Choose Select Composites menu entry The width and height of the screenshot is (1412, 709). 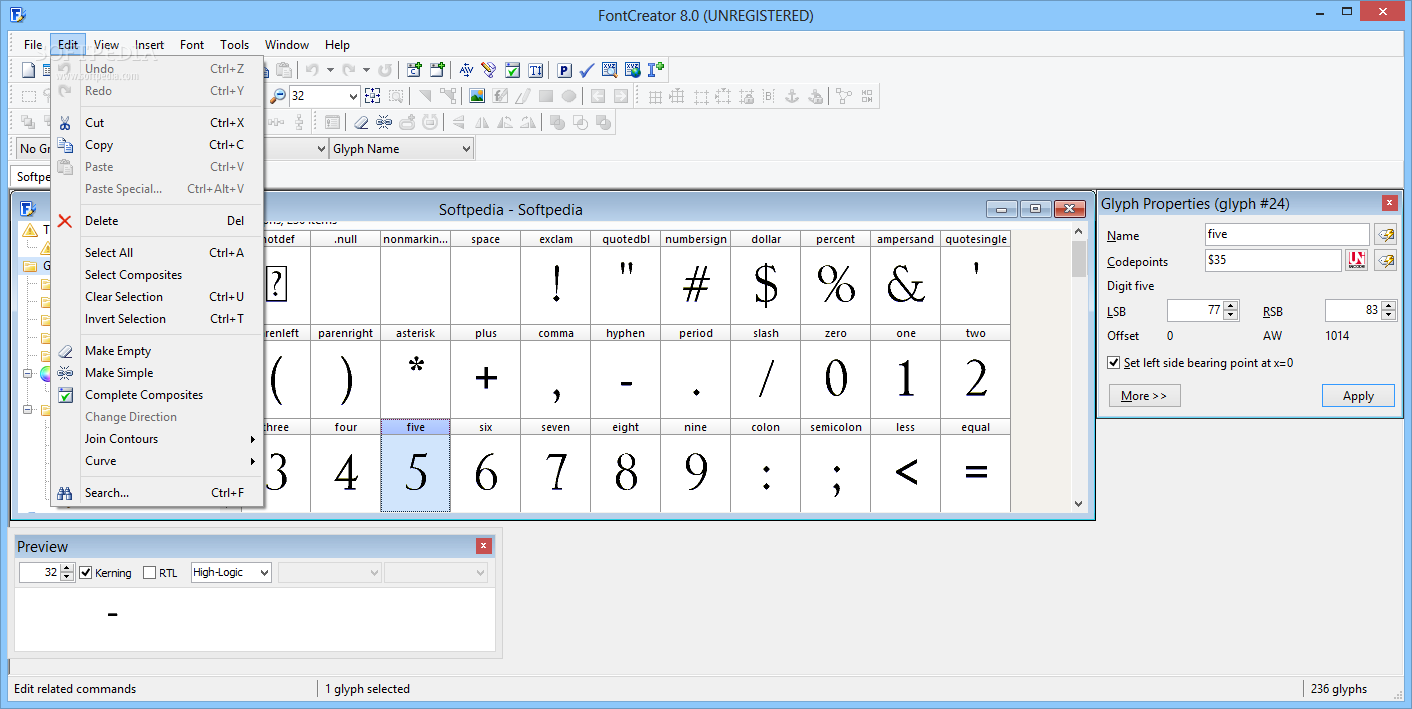[x=158, y=275]
